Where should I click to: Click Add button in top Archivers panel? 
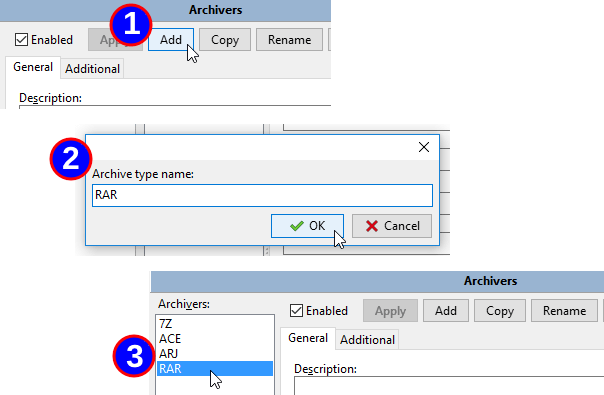click(171, 40)
